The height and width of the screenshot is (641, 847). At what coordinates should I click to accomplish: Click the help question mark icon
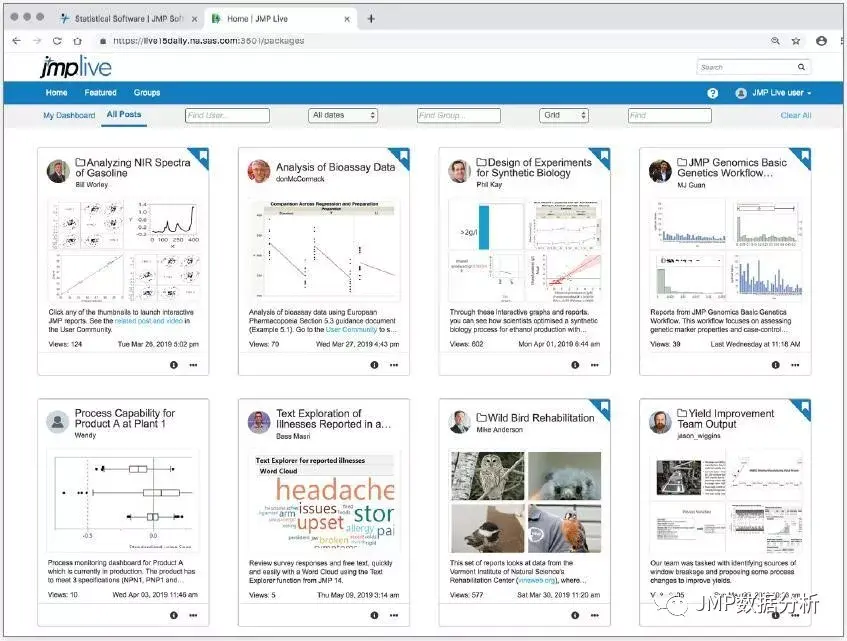tap(712, 93)
